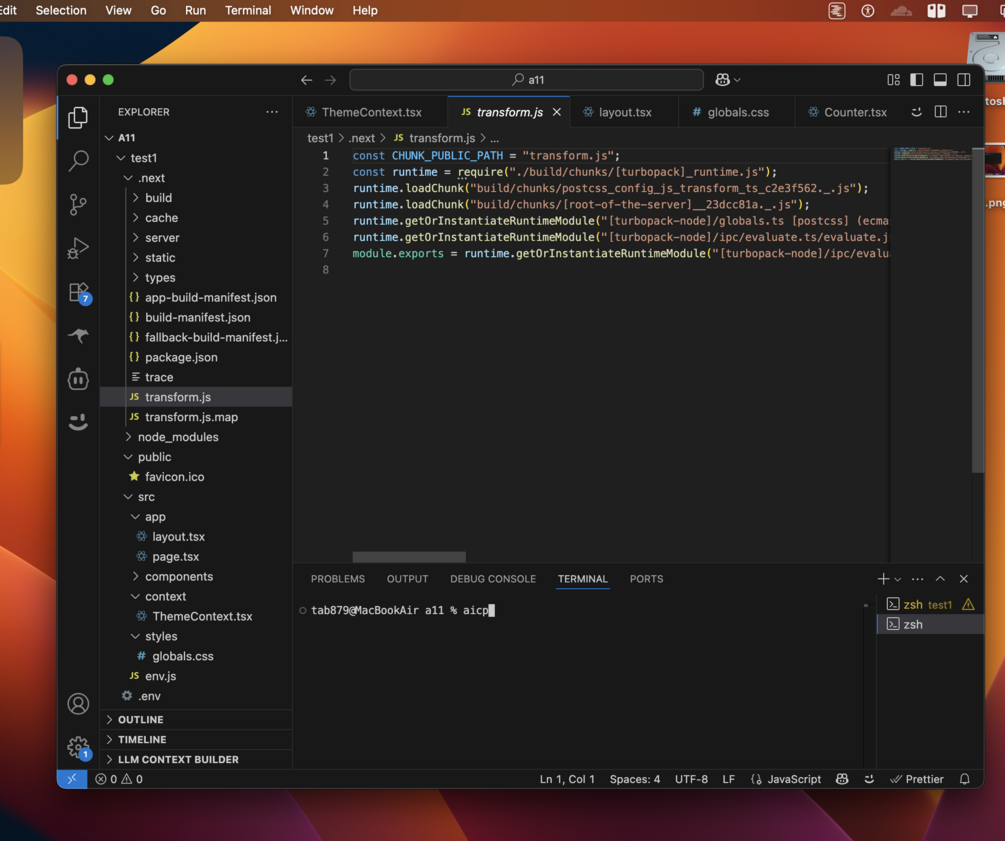This screenshot has height=841, width=1005.
Task: Switch to the ThemeContext.tsx editor tab
Action: click(x=370, y=112)
